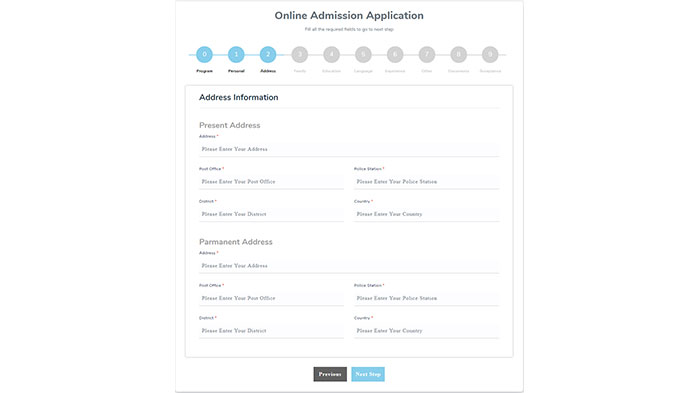Click Permanent Address Police Station field
Image resolution: width=700 pixels, height=393 pixels.
pos(426,298)
